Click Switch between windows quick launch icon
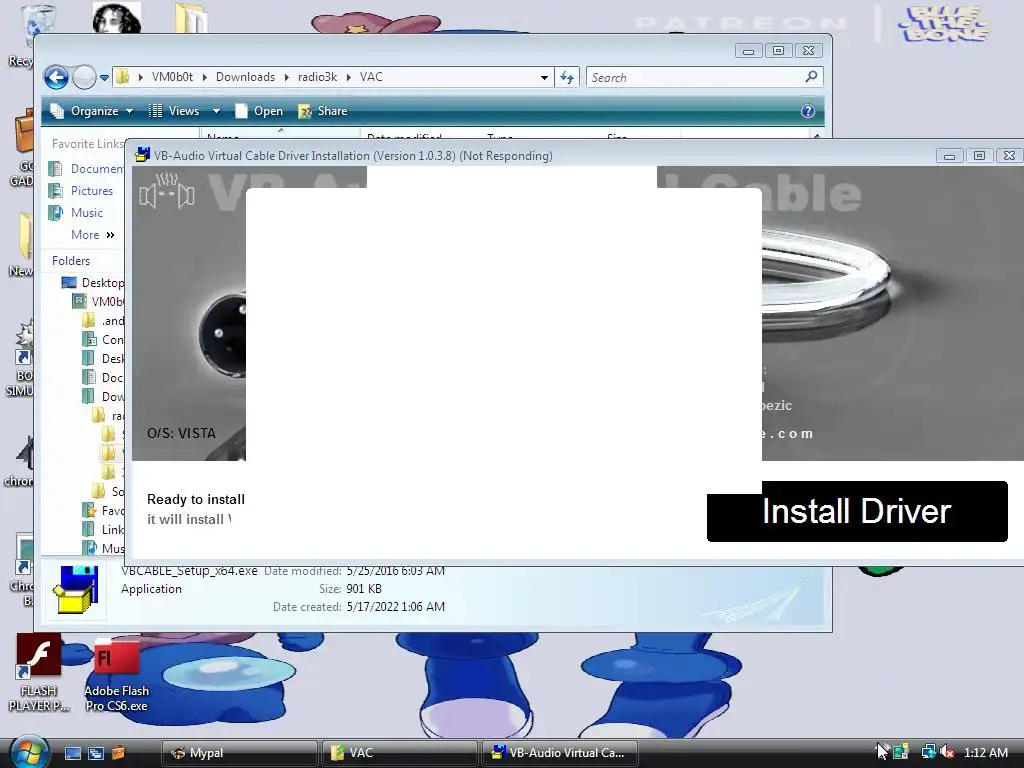 coord(96,753)
